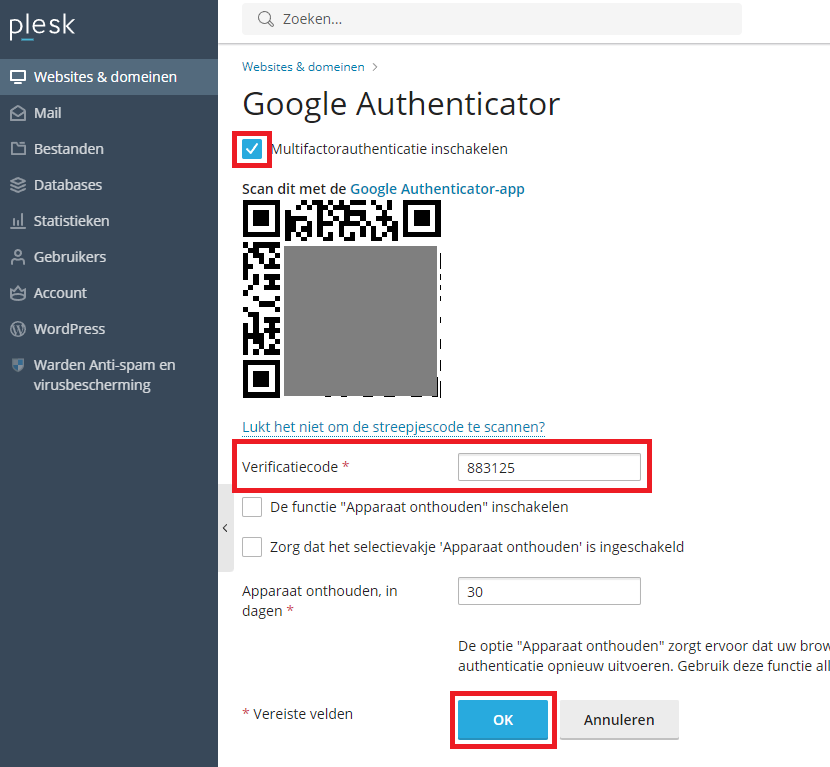Click the Apparaat onthouden, in dagen field
Viewport: 830px width, 767px height.
(x=549, y=591)
